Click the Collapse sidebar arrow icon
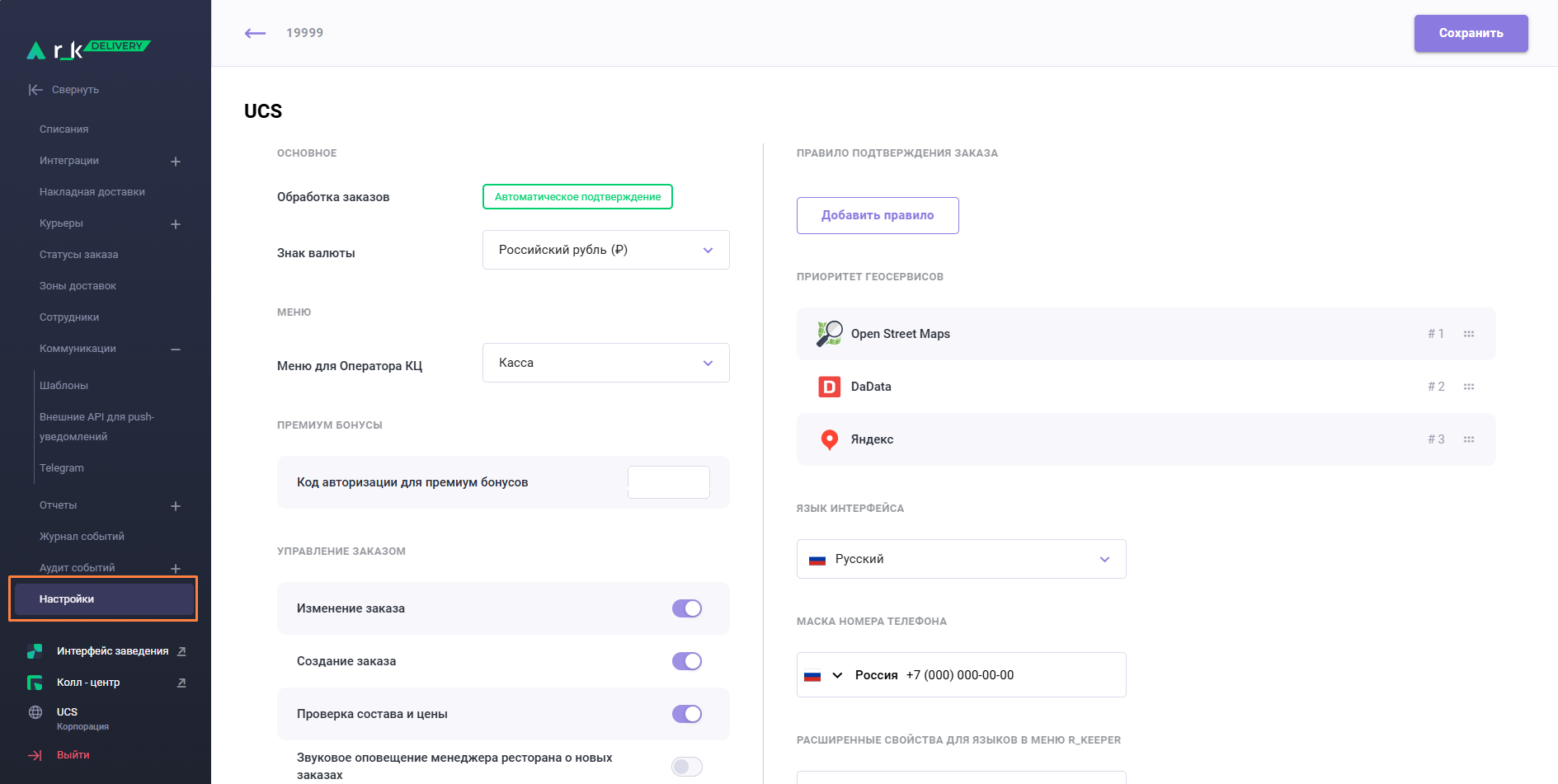1558x784 pixels. pyautogui.click(x=35, y=90)
